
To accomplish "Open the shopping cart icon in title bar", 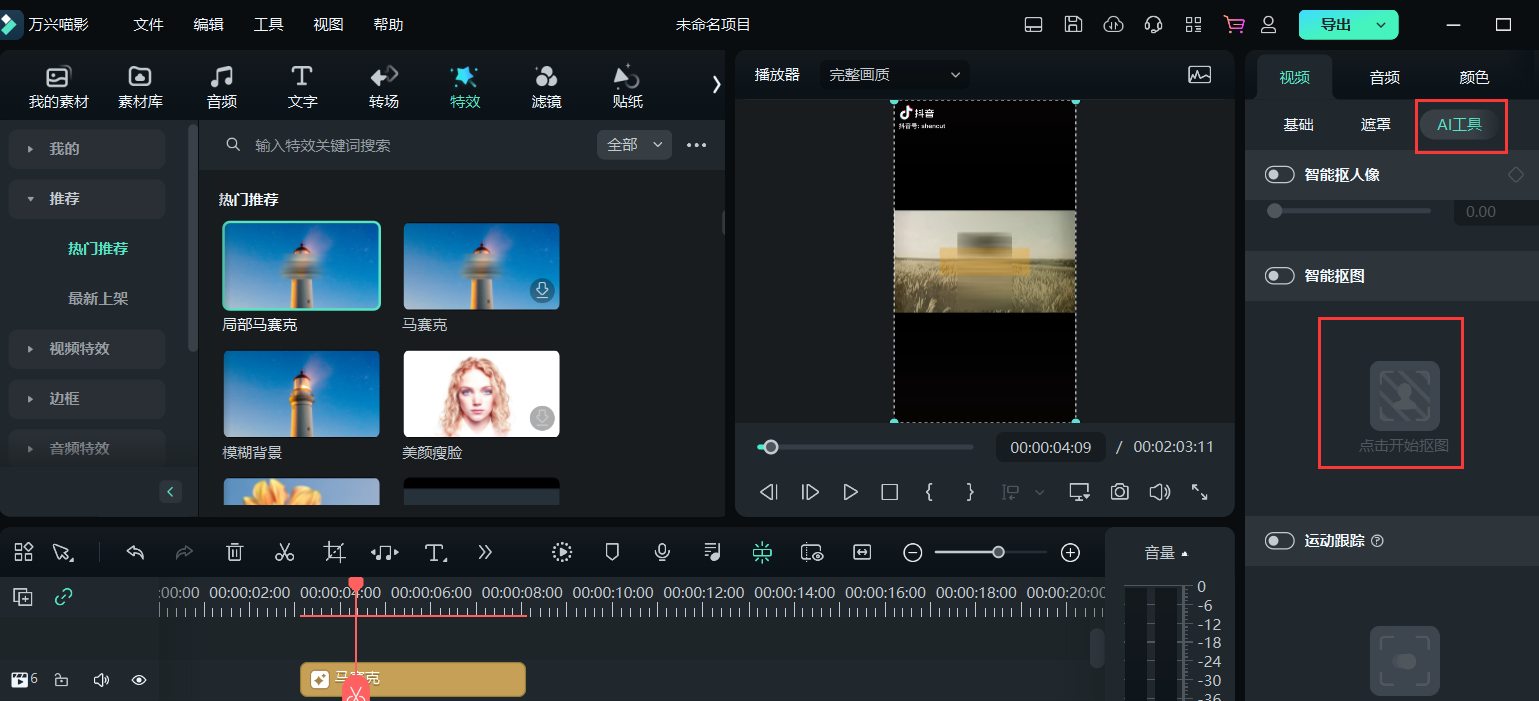I will tap(1234, 25).
